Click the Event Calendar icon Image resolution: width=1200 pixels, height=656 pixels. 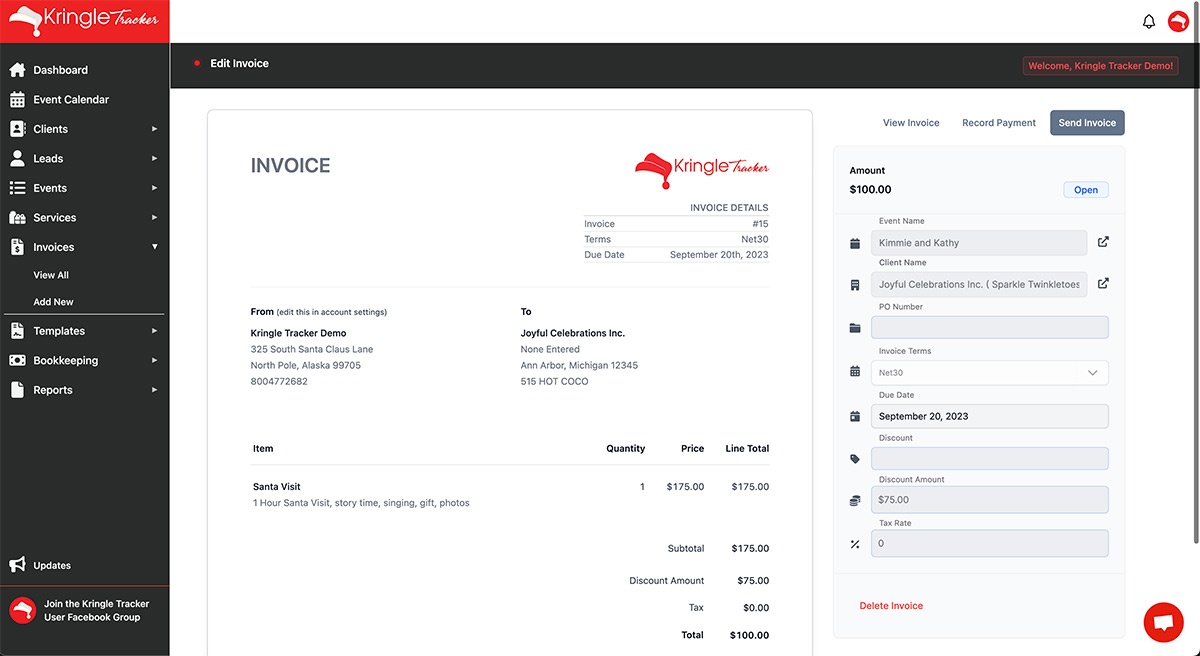(x=17, y=99)
